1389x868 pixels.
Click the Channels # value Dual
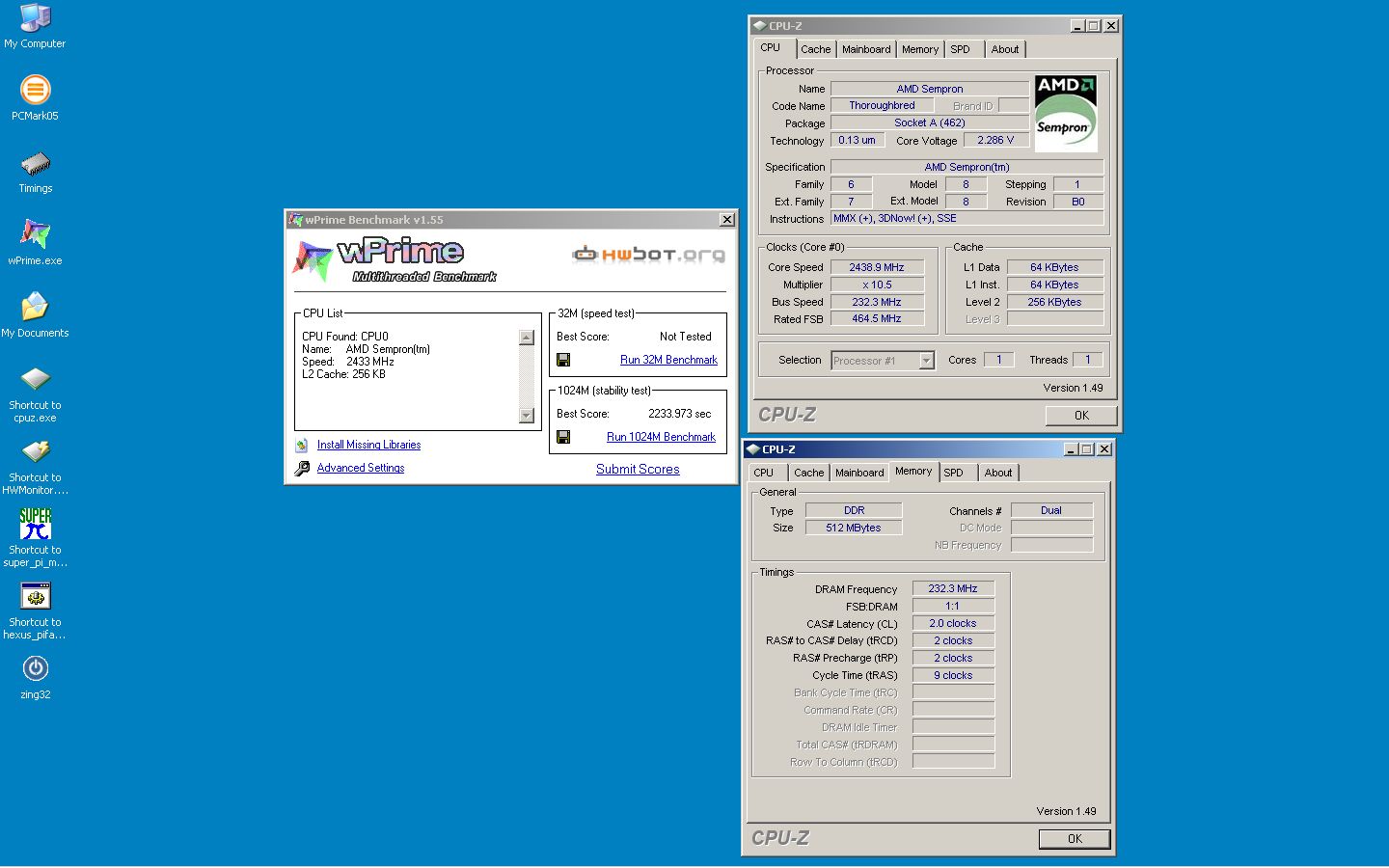coord(1051,510)
